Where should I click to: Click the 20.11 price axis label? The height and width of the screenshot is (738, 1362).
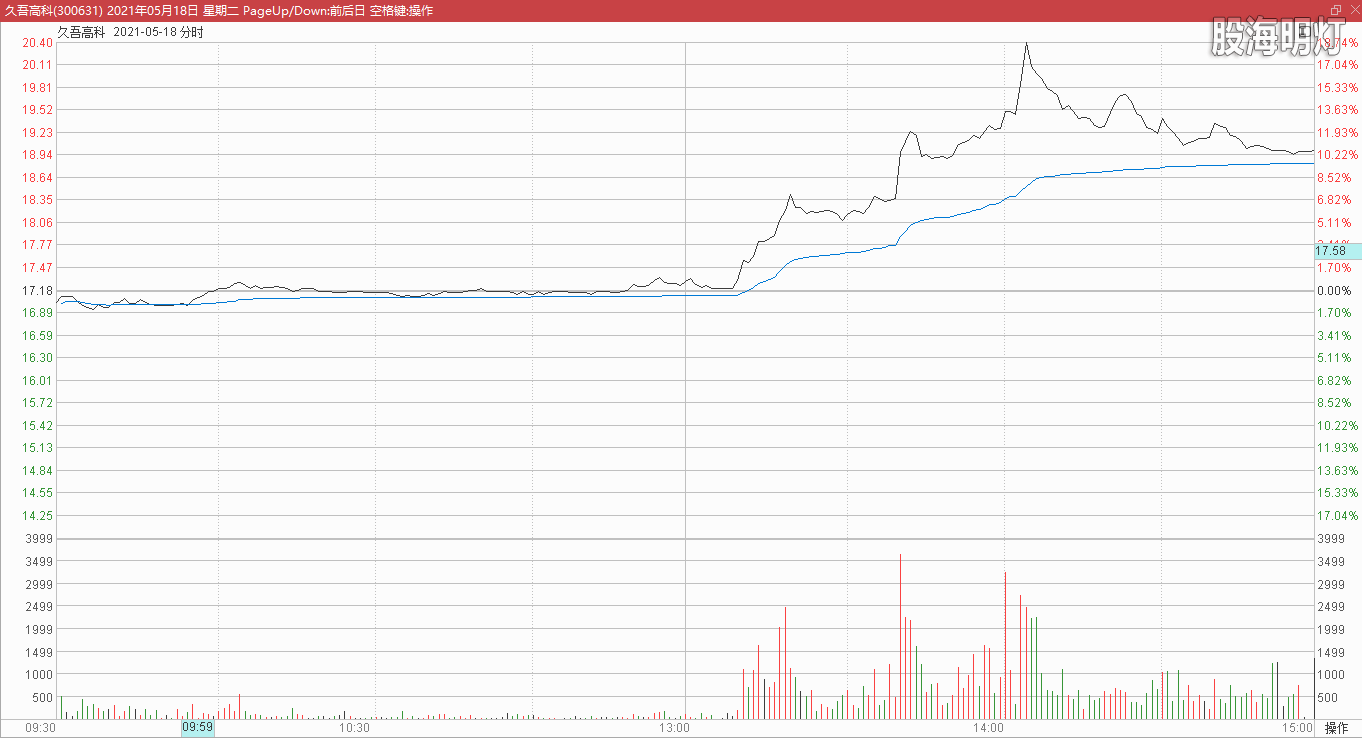tap(38, 65)
